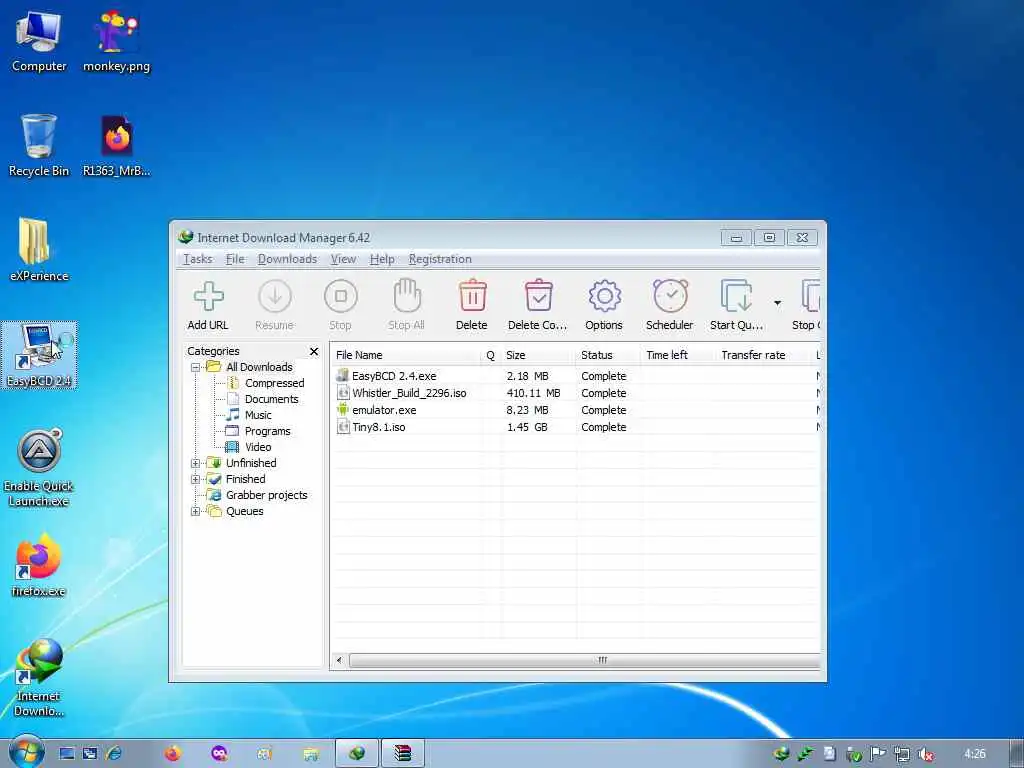The image size is (1024, 768).
Task: Open the Tasks menu
Action: (198, 259)
